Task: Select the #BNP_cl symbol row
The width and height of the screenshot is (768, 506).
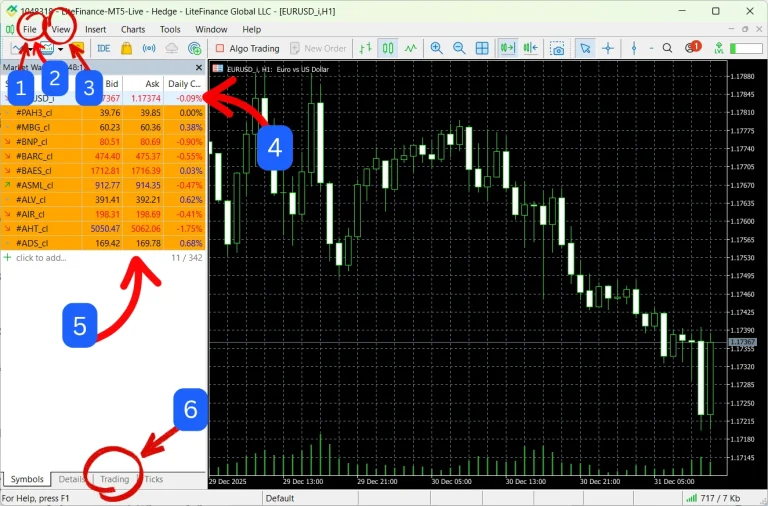Action: (103, 142)
